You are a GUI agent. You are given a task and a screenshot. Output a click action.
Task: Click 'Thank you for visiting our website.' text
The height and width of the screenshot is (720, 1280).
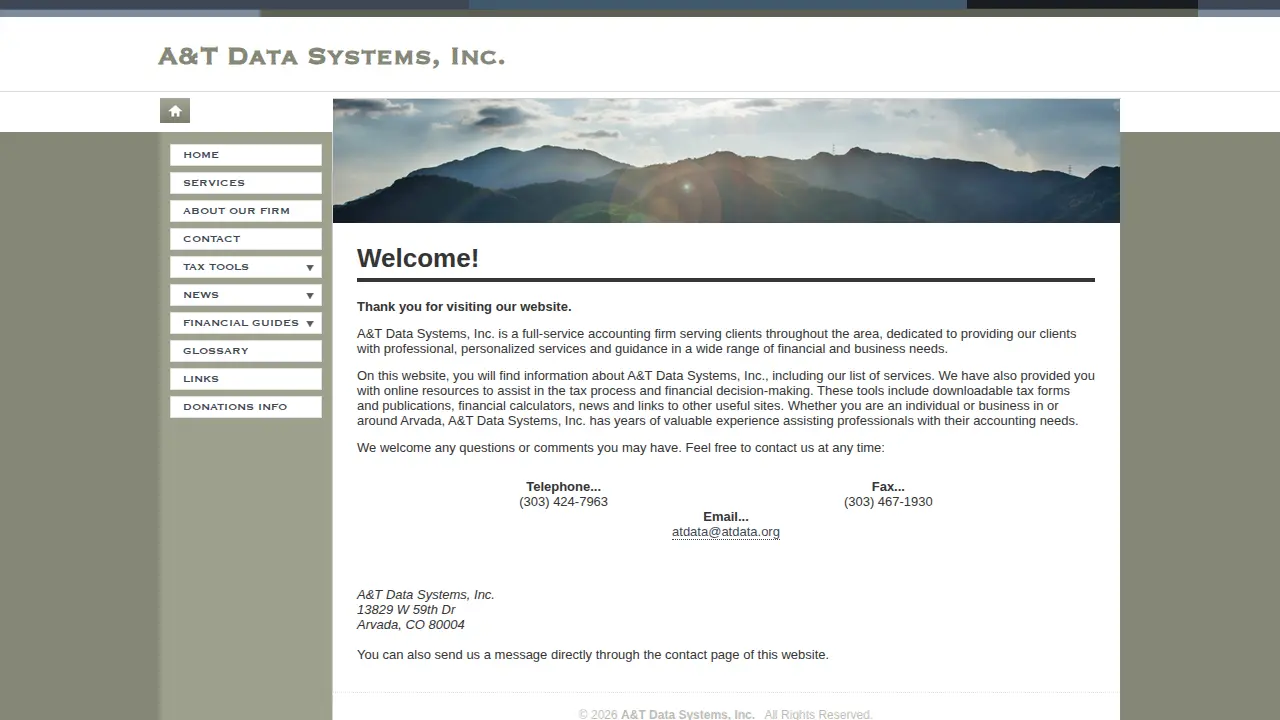coord(464,307)
